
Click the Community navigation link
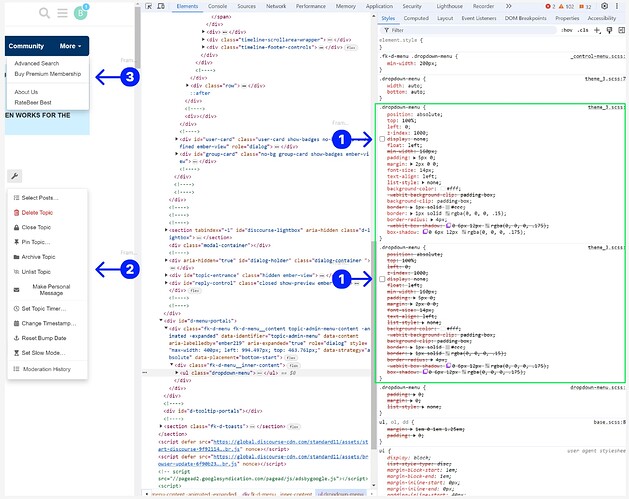26,46
